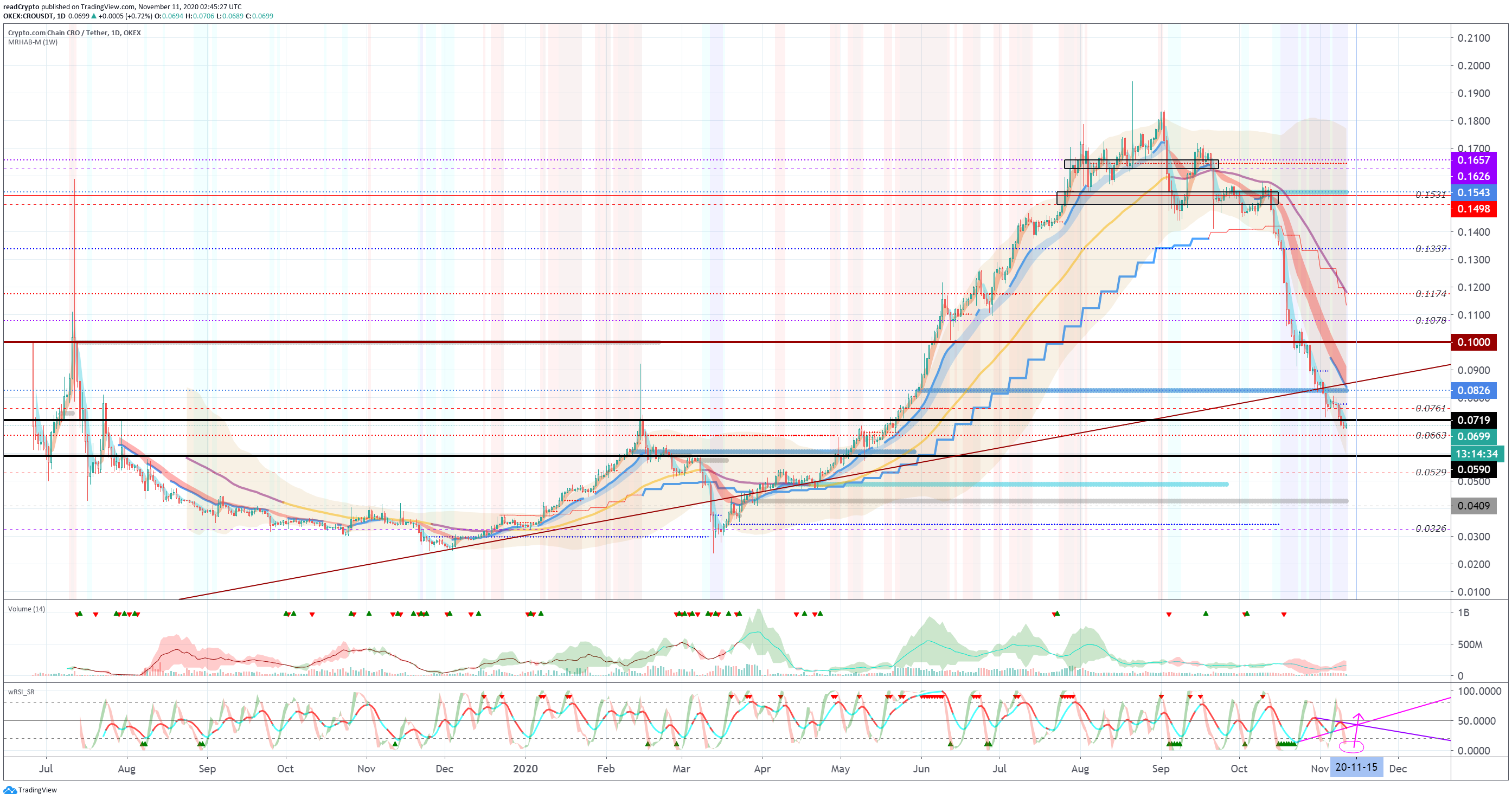Click the TradingView logo at the bottom
The height and width of the screenshot is (800, 1512).
pyautogui.click(x=30, y=790)
